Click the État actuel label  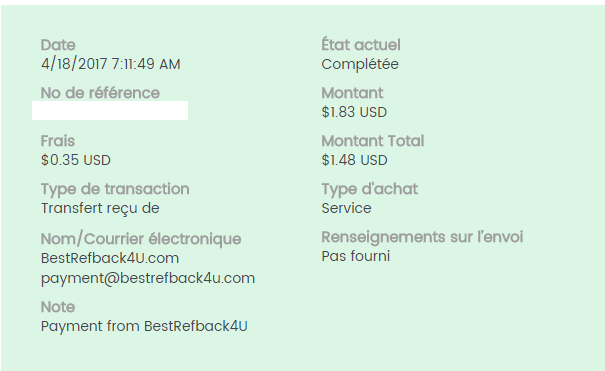361,45
